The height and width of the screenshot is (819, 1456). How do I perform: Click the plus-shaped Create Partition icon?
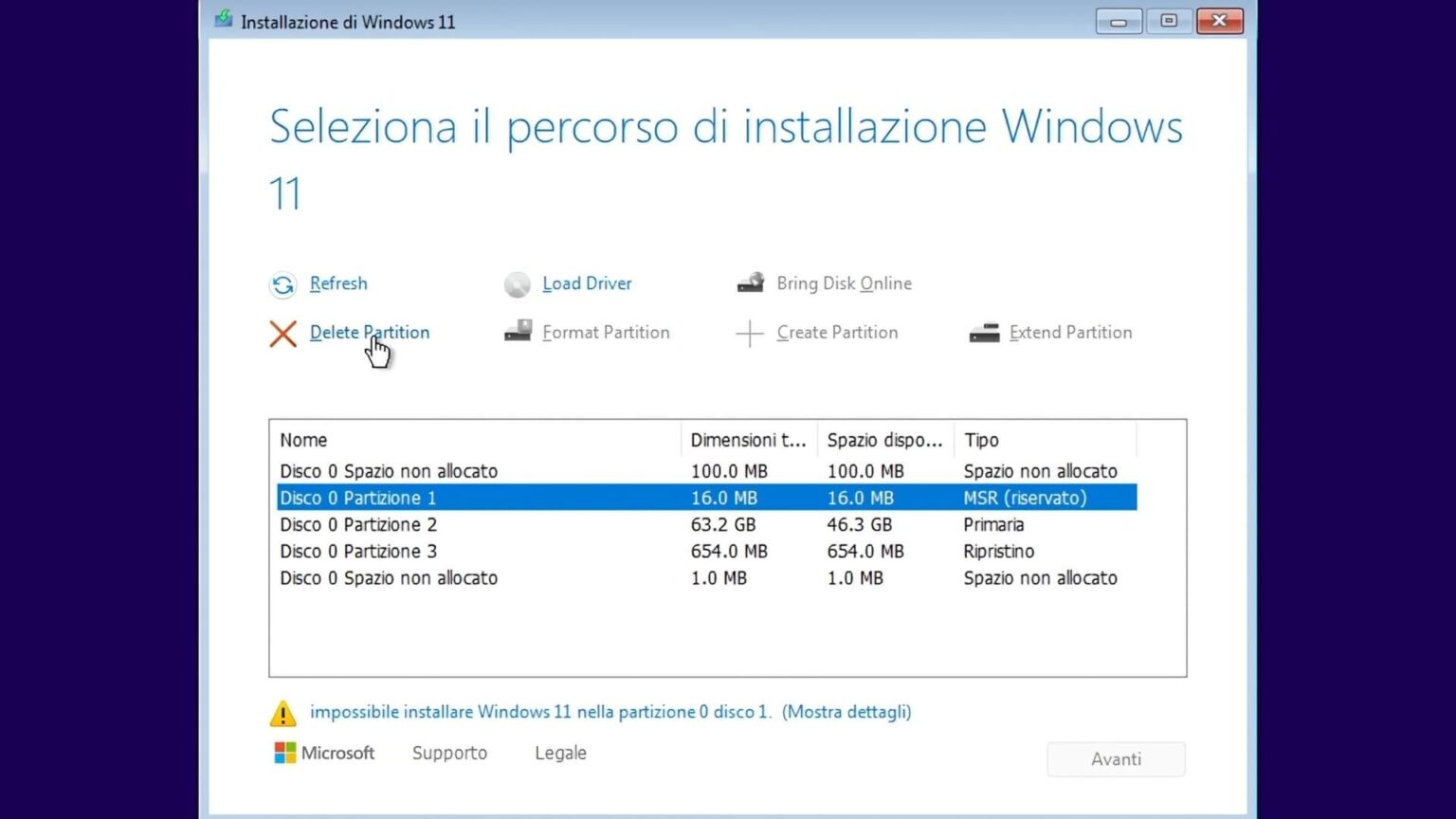750,333
